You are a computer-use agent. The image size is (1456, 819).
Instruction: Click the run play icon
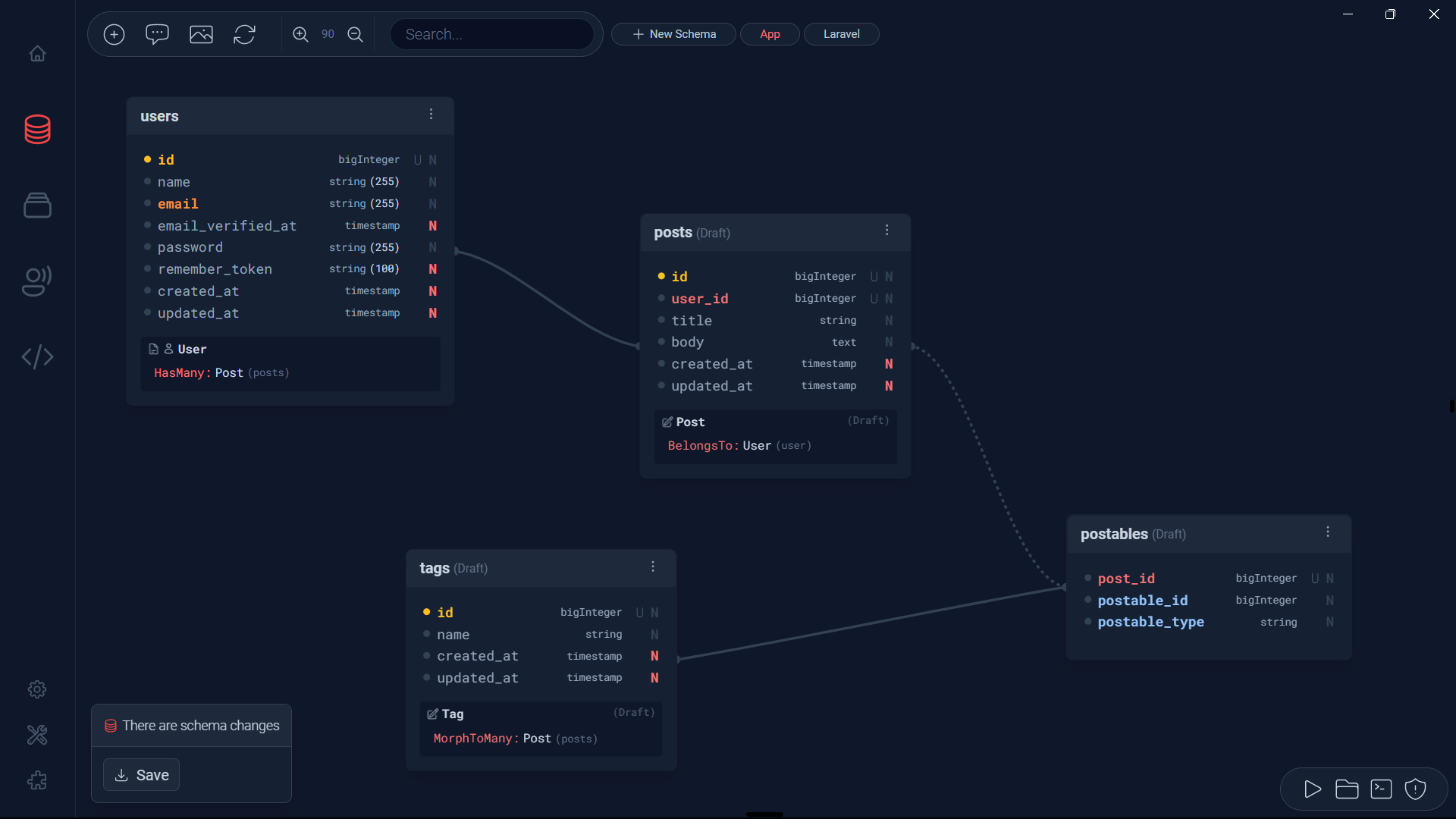[1313, 789]
